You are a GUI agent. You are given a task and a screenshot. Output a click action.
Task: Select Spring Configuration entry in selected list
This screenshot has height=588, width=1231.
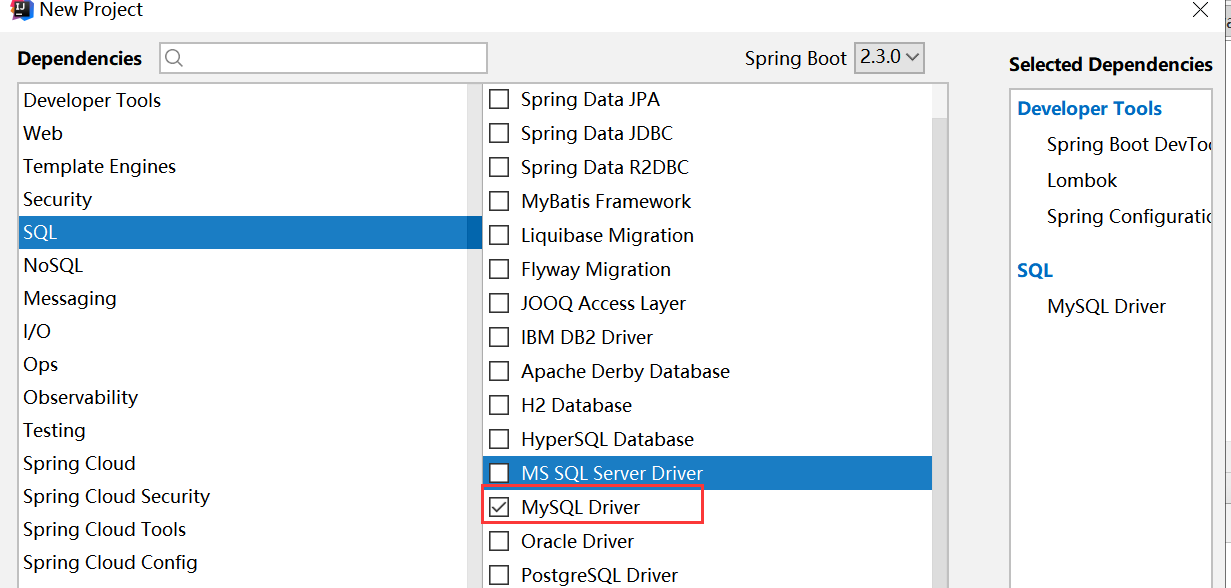pos(1129,216)
